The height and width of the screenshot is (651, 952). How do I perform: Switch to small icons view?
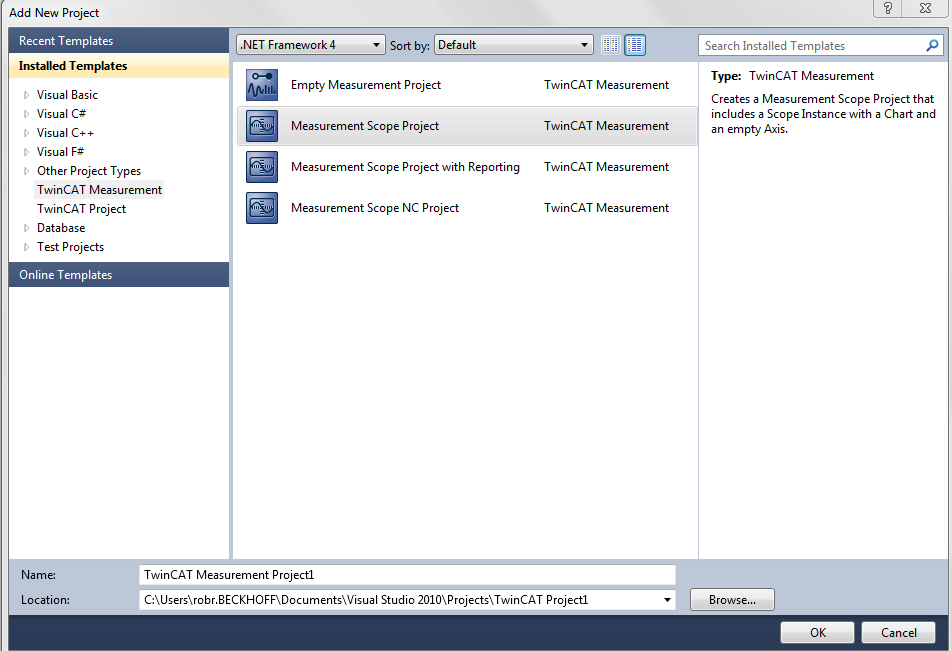point(611,45)
